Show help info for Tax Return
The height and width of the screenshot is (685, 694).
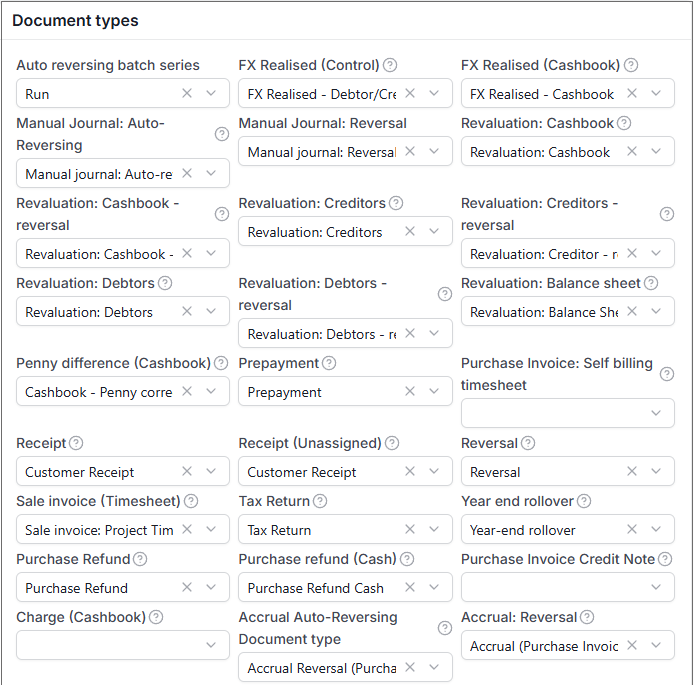(320, 501)
